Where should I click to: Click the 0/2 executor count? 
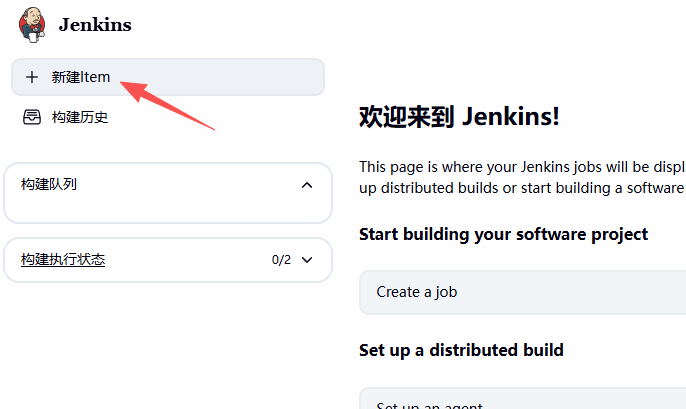coord(281,260)
